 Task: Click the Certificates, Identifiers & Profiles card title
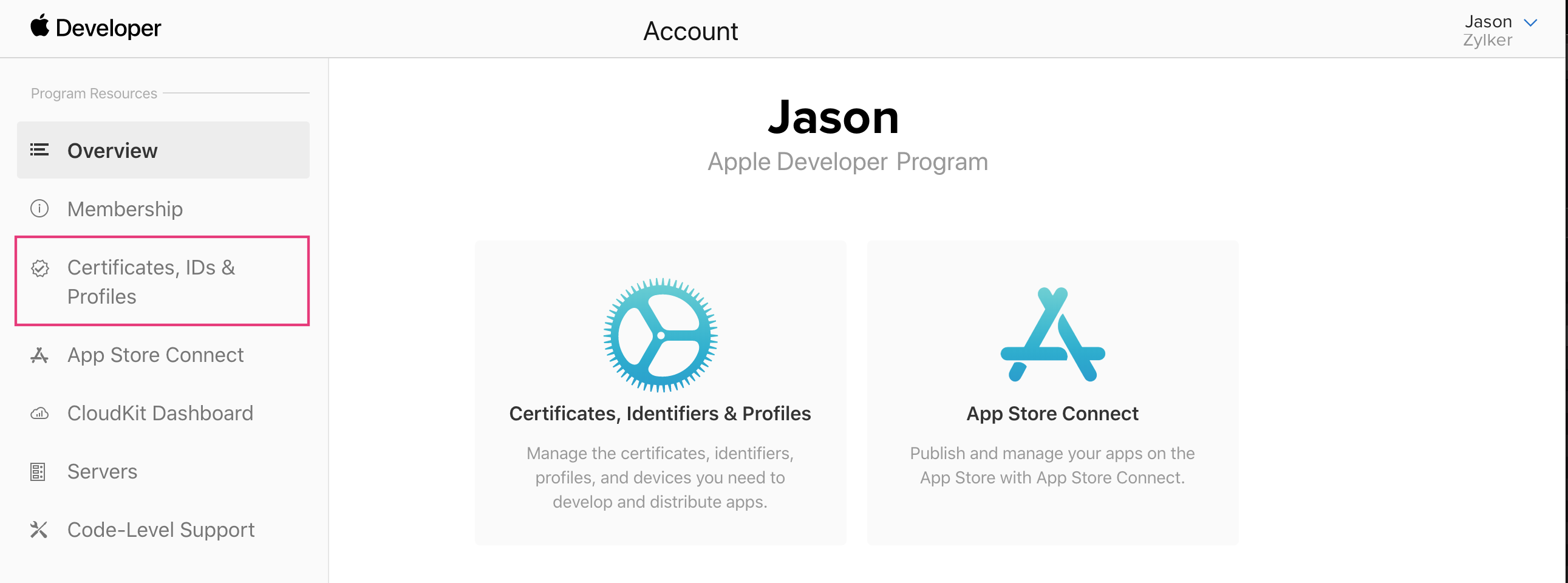660,414
